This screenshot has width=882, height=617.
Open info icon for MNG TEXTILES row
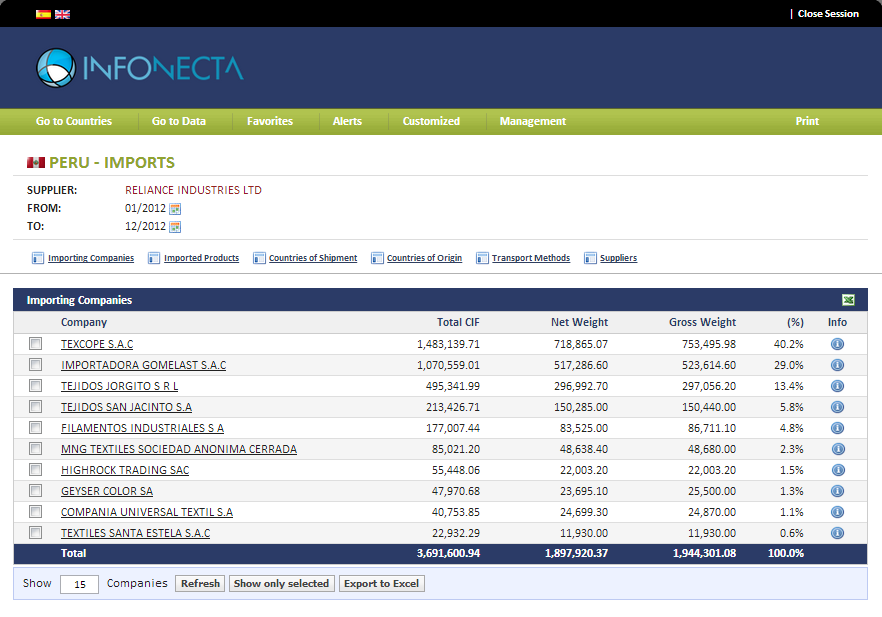[838, 449]
